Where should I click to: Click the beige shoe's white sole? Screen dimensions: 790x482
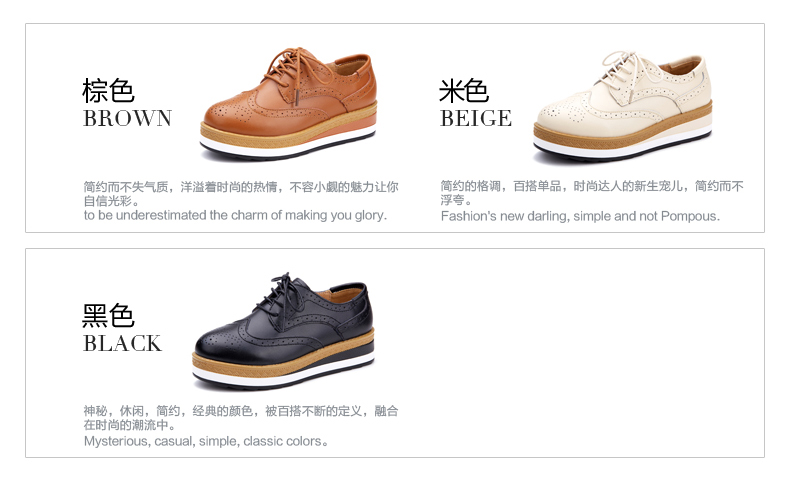(x=623, y=143)
